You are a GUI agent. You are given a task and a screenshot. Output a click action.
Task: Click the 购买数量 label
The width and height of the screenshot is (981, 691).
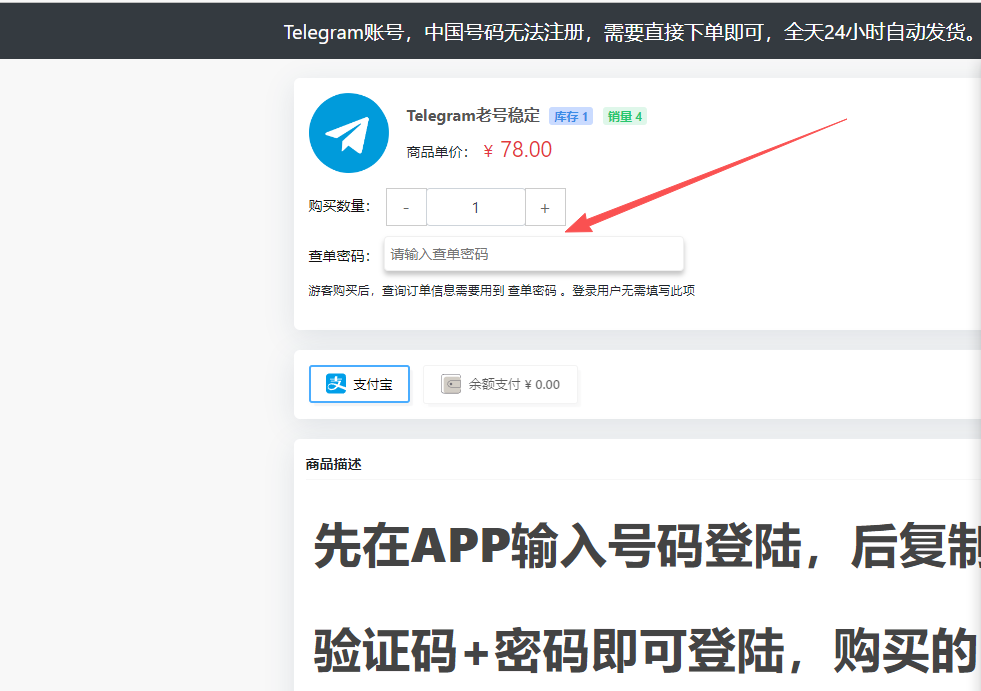[x=339, y=207]
